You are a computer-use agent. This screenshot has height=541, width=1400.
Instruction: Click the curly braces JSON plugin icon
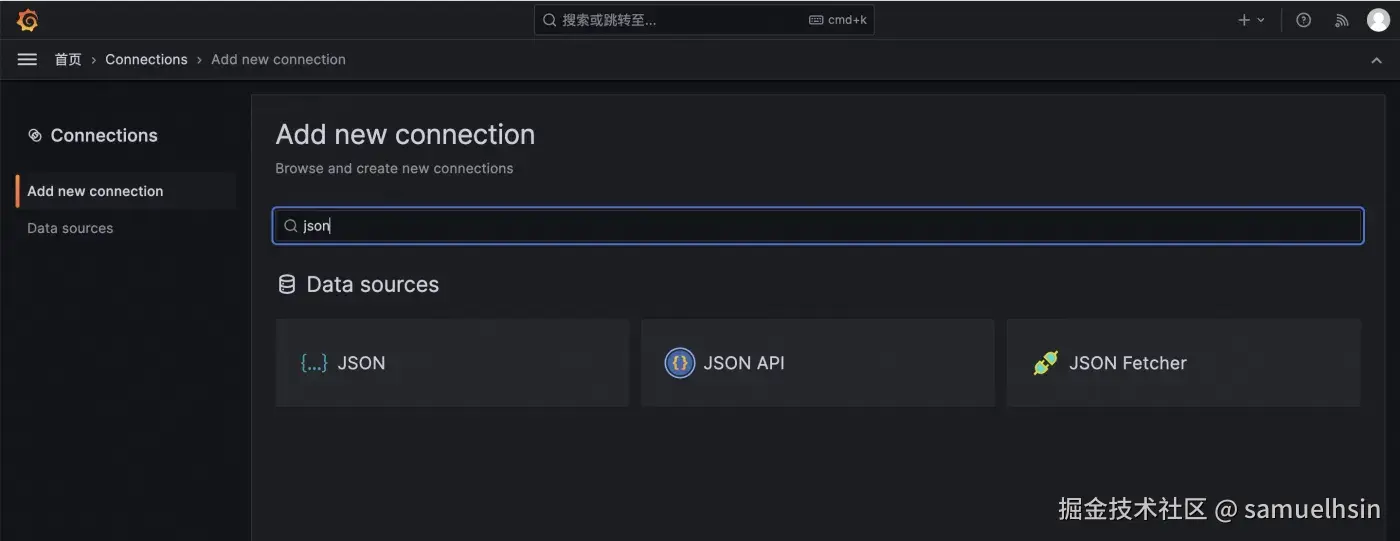[314, 363]
